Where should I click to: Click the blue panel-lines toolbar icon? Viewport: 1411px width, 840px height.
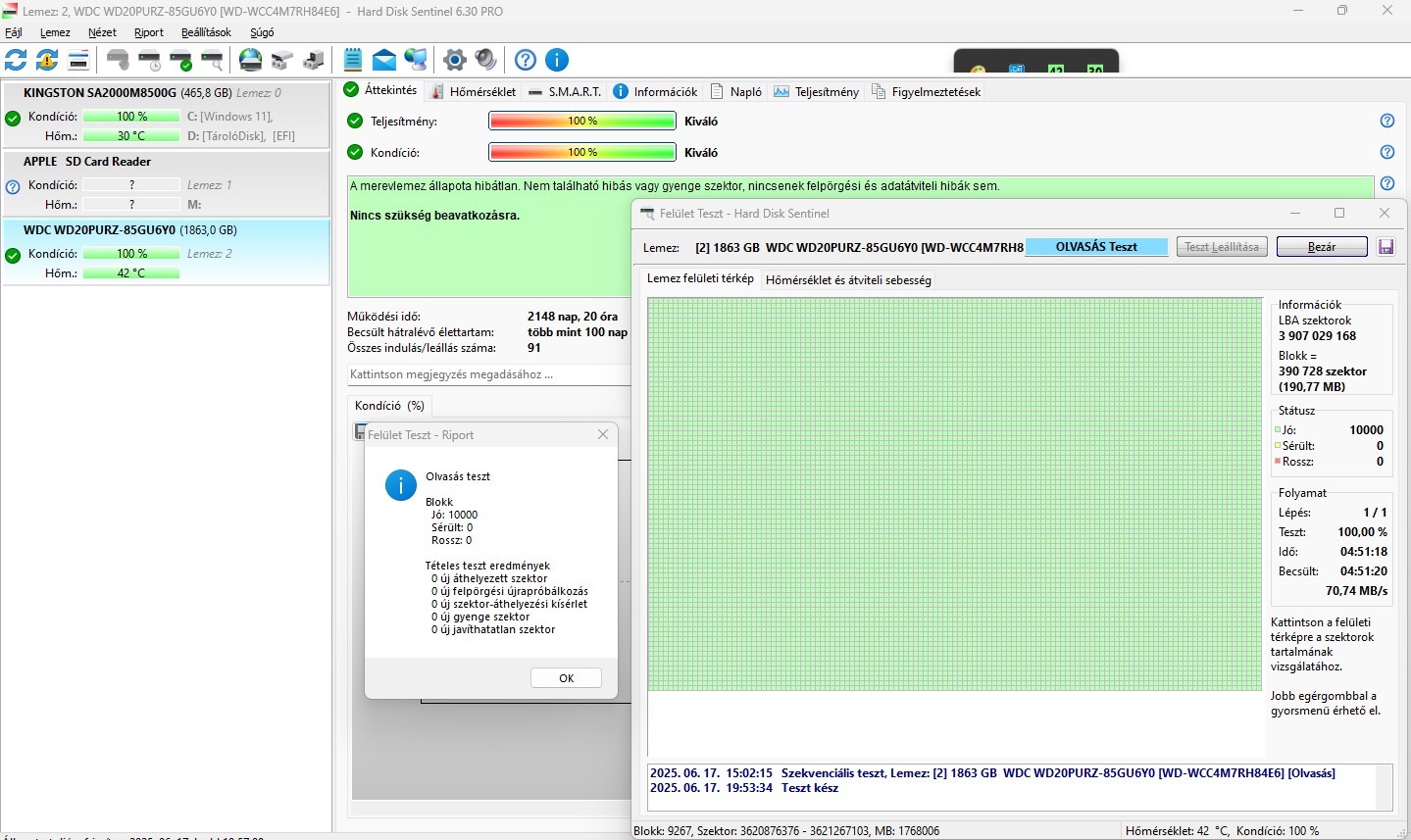[x=78, y=60]
